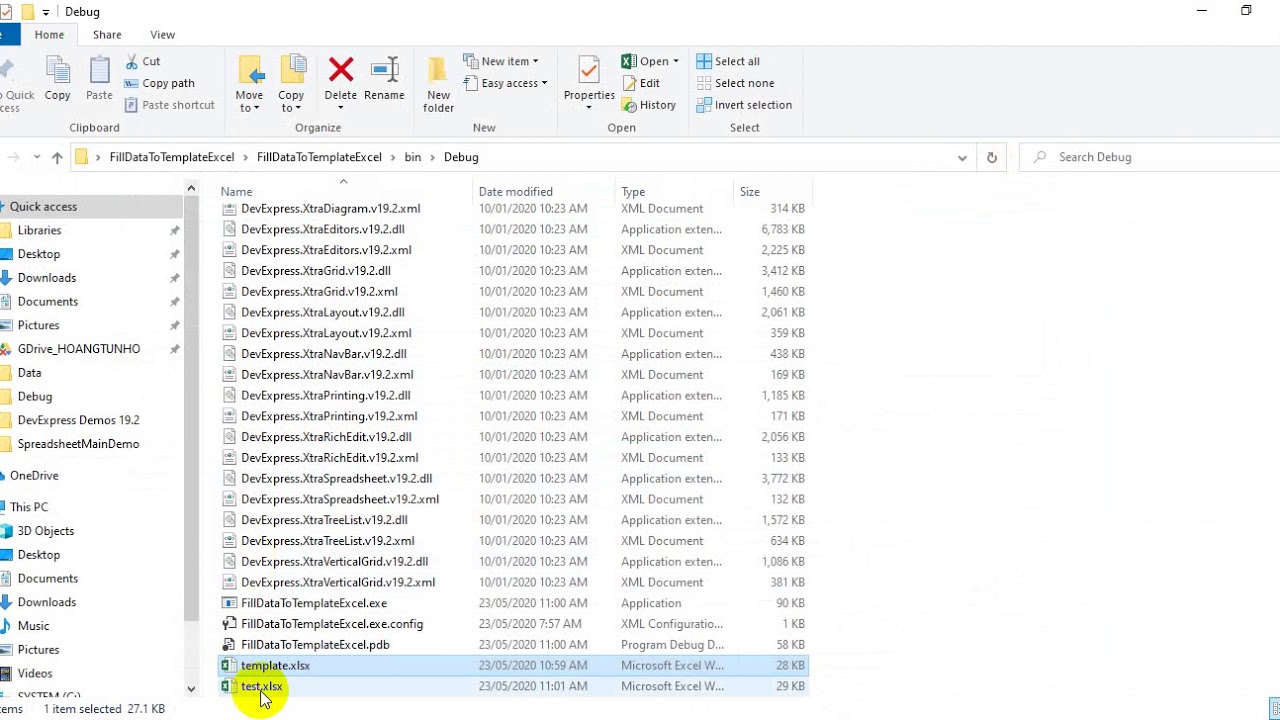The width and height of the screenshot is (1280, 720).
Task: Open GDrive_HOANGTUNHO in the sidebar
Action: point(79,349)
